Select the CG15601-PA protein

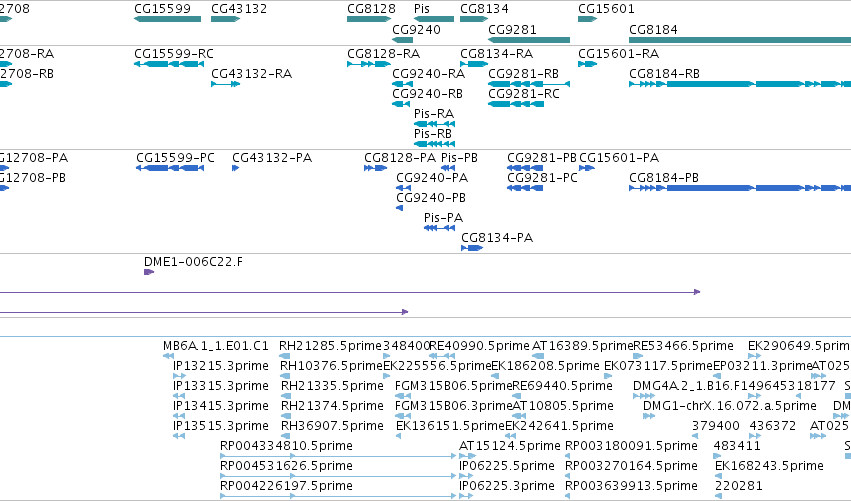[587, 168]
